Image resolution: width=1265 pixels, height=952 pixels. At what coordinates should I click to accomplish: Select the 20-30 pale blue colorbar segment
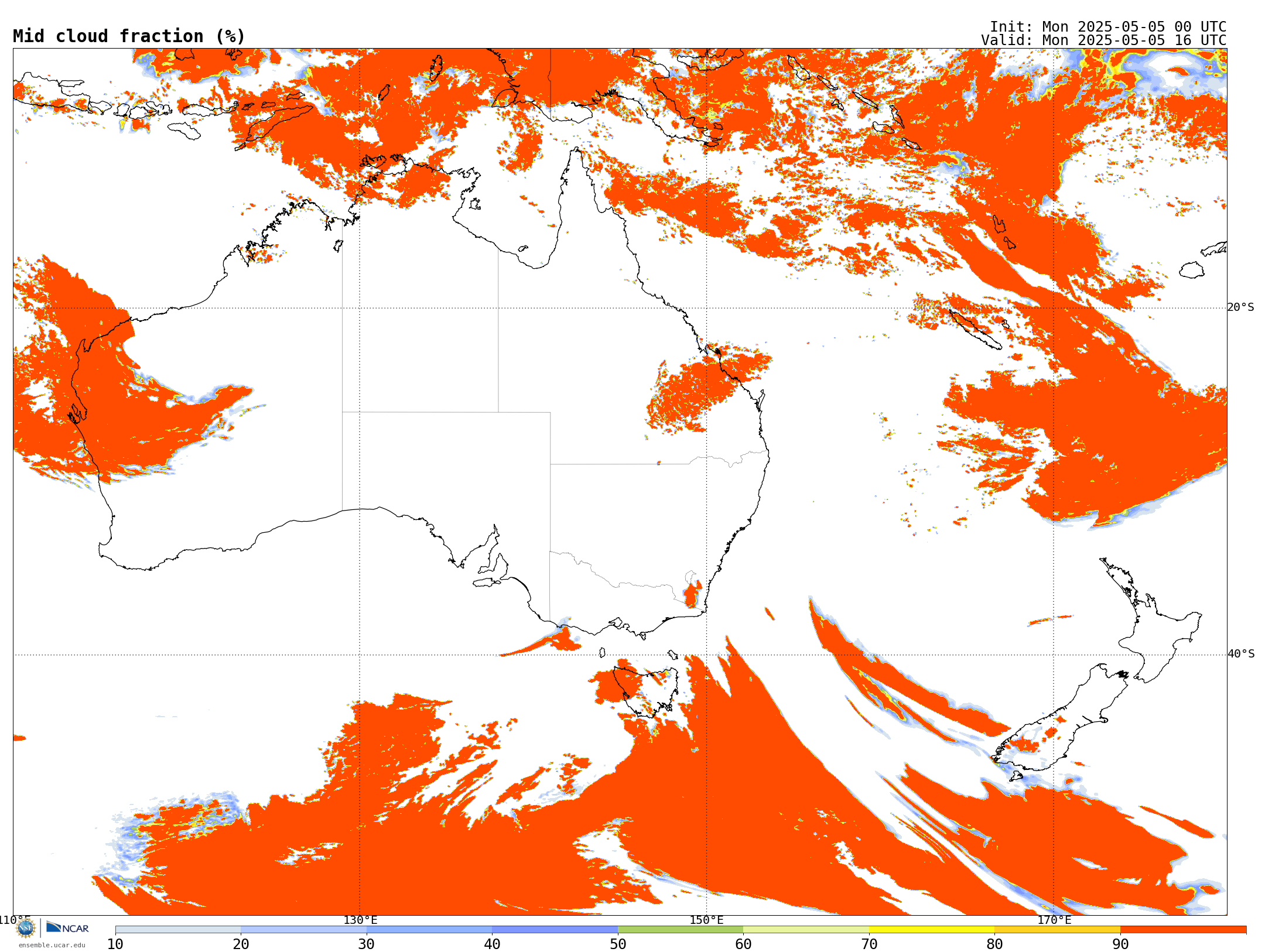point(303,930)
